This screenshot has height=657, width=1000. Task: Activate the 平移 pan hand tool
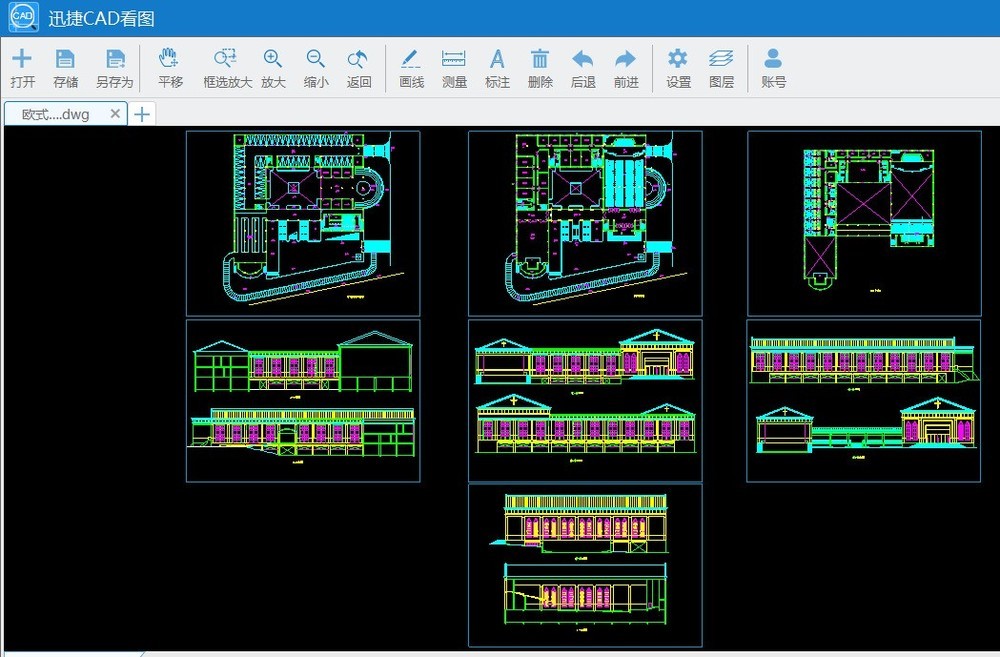point(170,68)
